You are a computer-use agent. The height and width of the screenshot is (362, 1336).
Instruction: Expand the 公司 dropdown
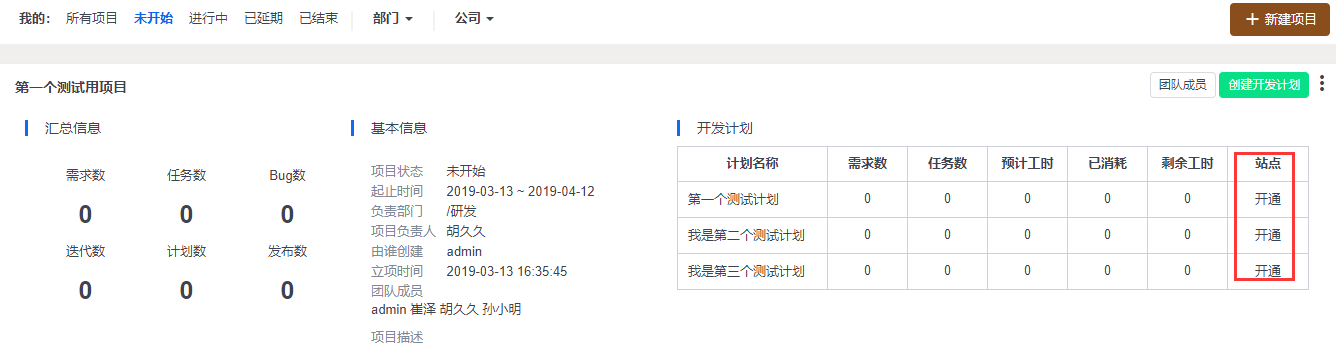tap(474, 19)
